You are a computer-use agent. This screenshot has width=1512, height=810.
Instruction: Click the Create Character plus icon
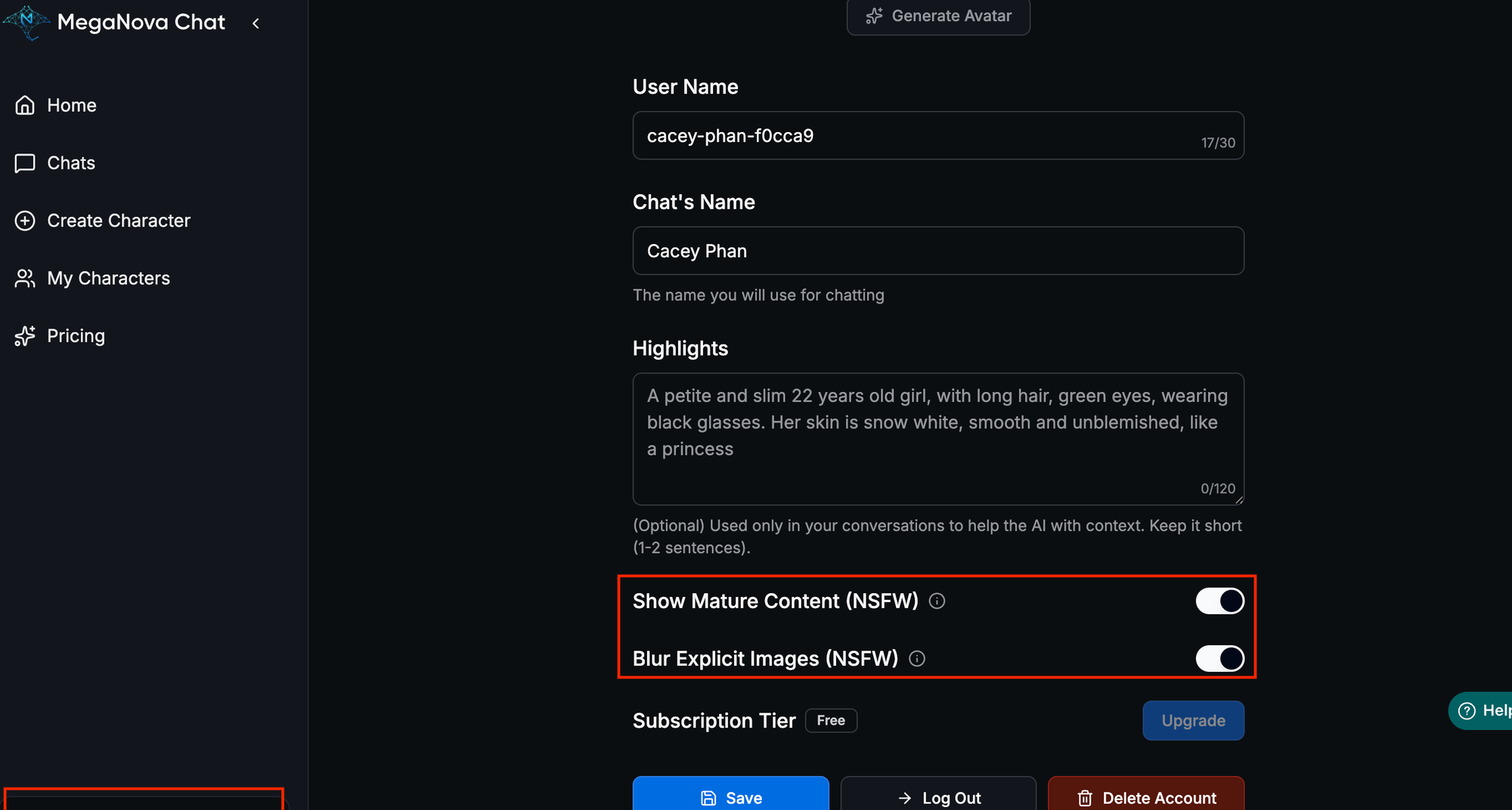[25, 221]
